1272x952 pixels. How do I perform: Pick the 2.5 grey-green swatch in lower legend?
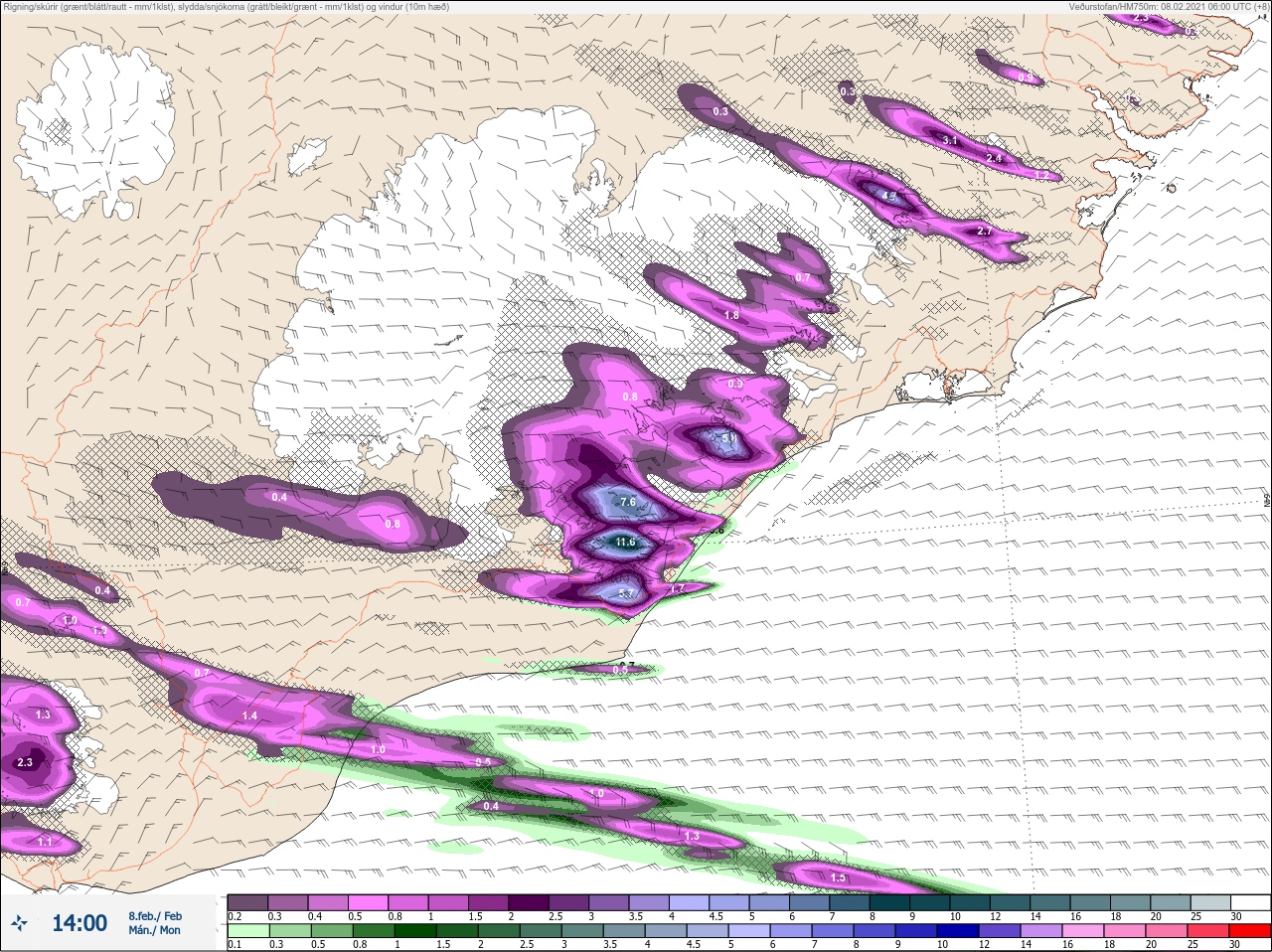pyautogui.click(x=543, y=930)
